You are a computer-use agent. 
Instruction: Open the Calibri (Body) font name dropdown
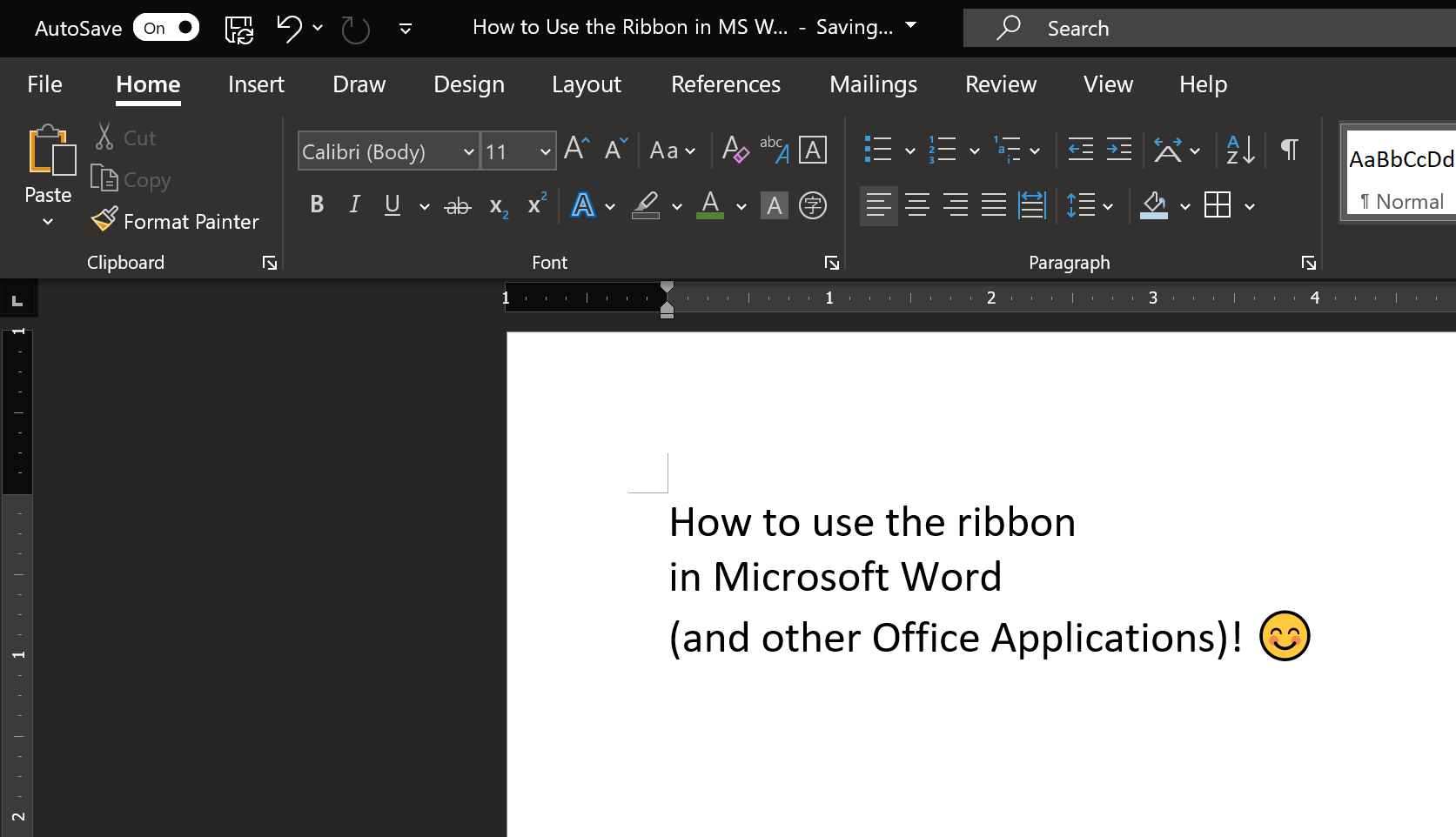pyautogui.click(x=468, y=151)
